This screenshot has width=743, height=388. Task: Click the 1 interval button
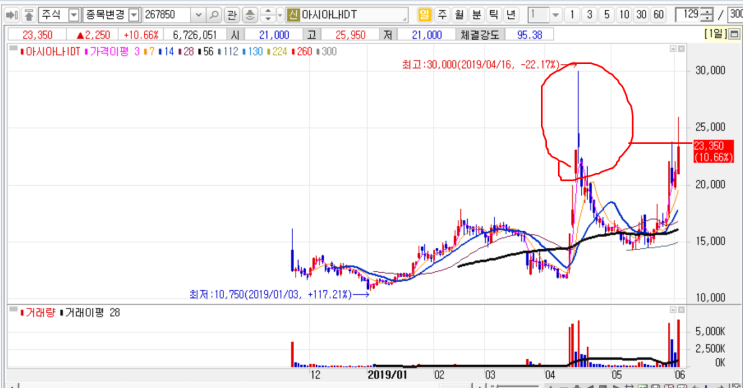click(572, 15)
